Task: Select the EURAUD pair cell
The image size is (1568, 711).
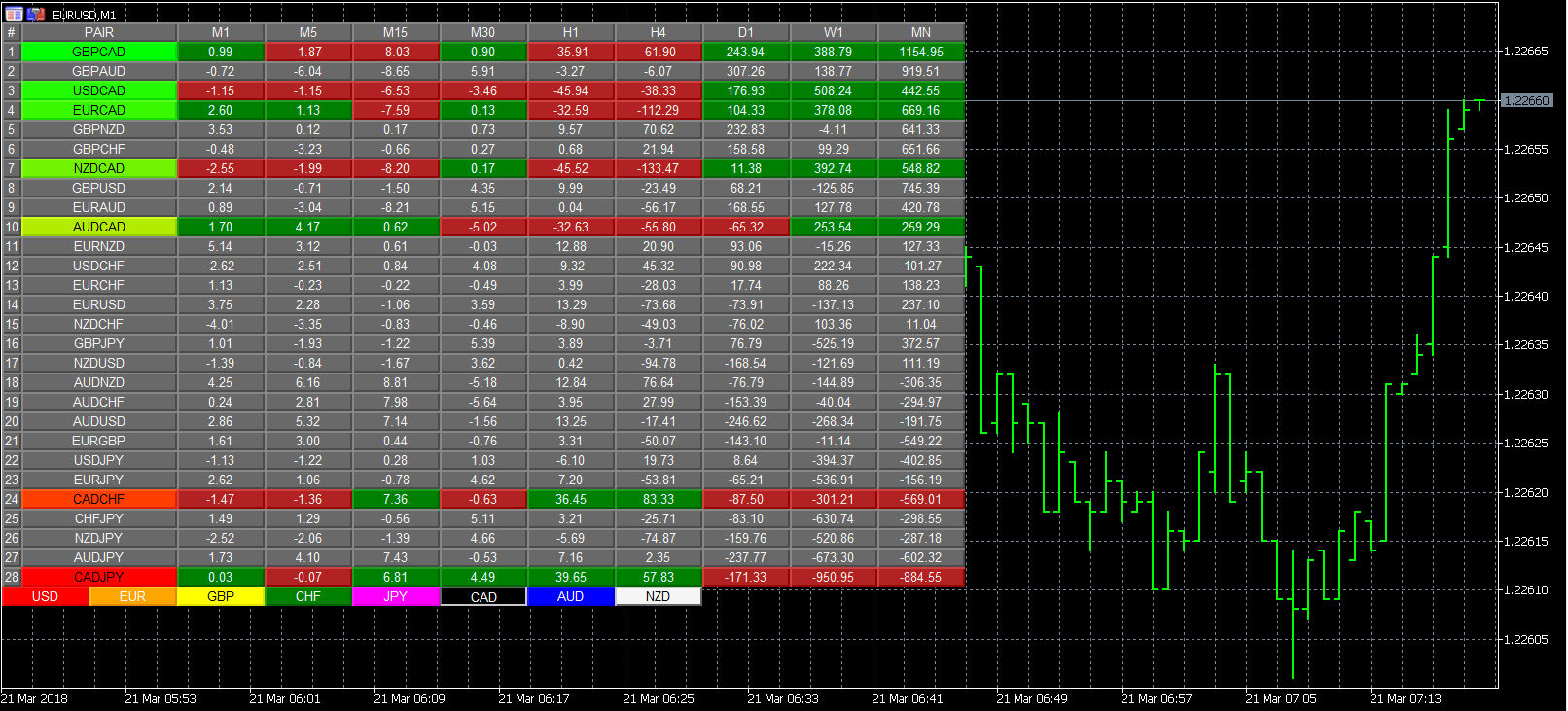Action: click(99, 207)
